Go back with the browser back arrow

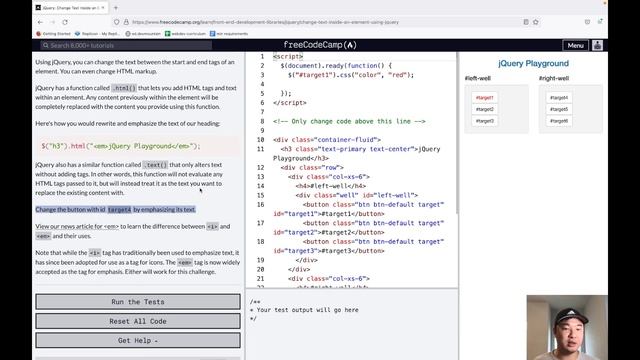pyautogui.click(x=40, y=22)
